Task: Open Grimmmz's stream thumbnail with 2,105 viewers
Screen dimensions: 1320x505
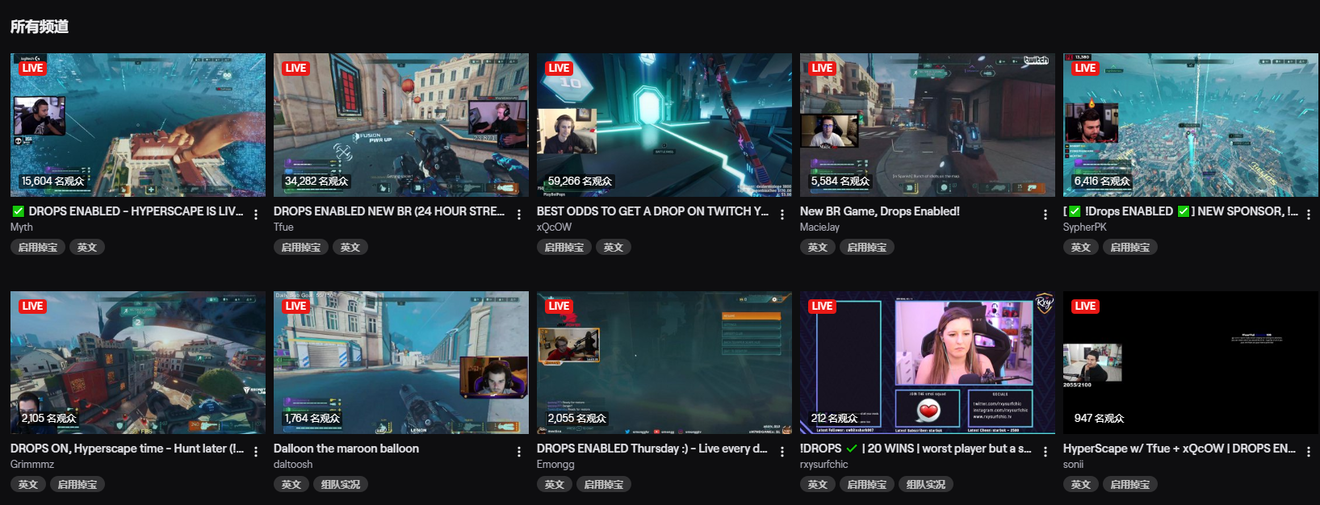Action: point(138,363)
